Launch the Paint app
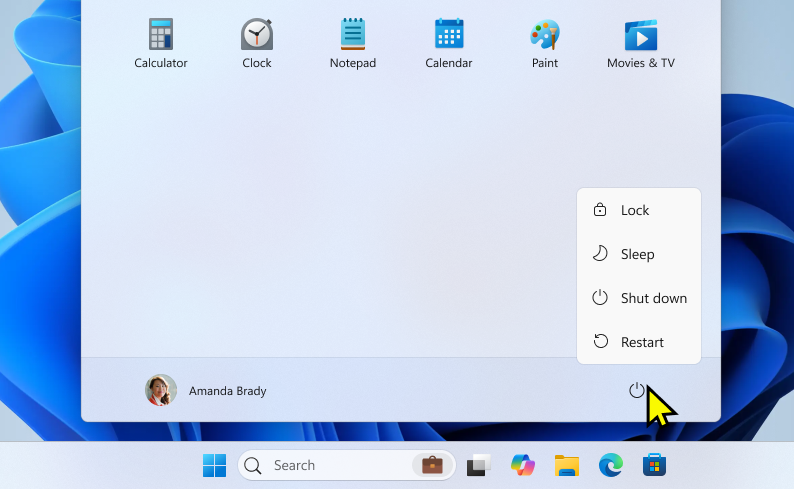The height and width of the screenshot is (489, 794). (x=545, y=43)
